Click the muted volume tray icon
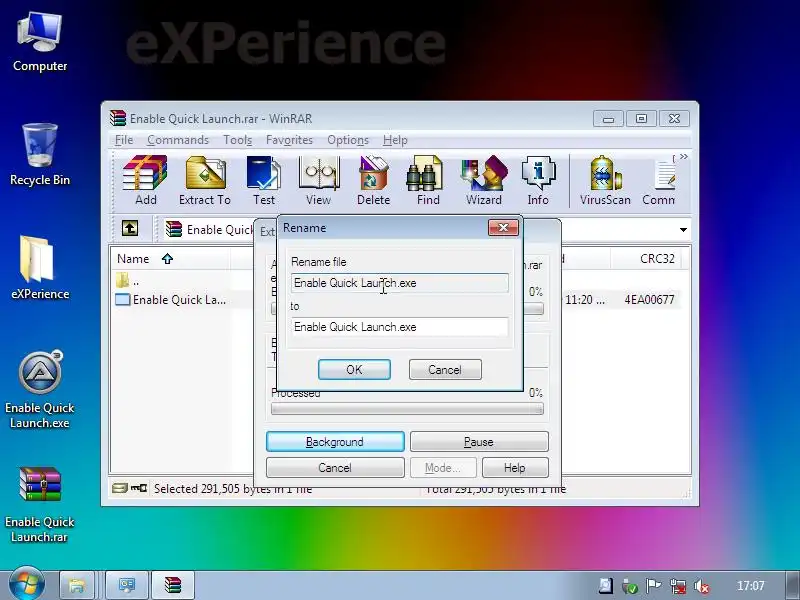This screenshot has height=600, width=800. 703,586
